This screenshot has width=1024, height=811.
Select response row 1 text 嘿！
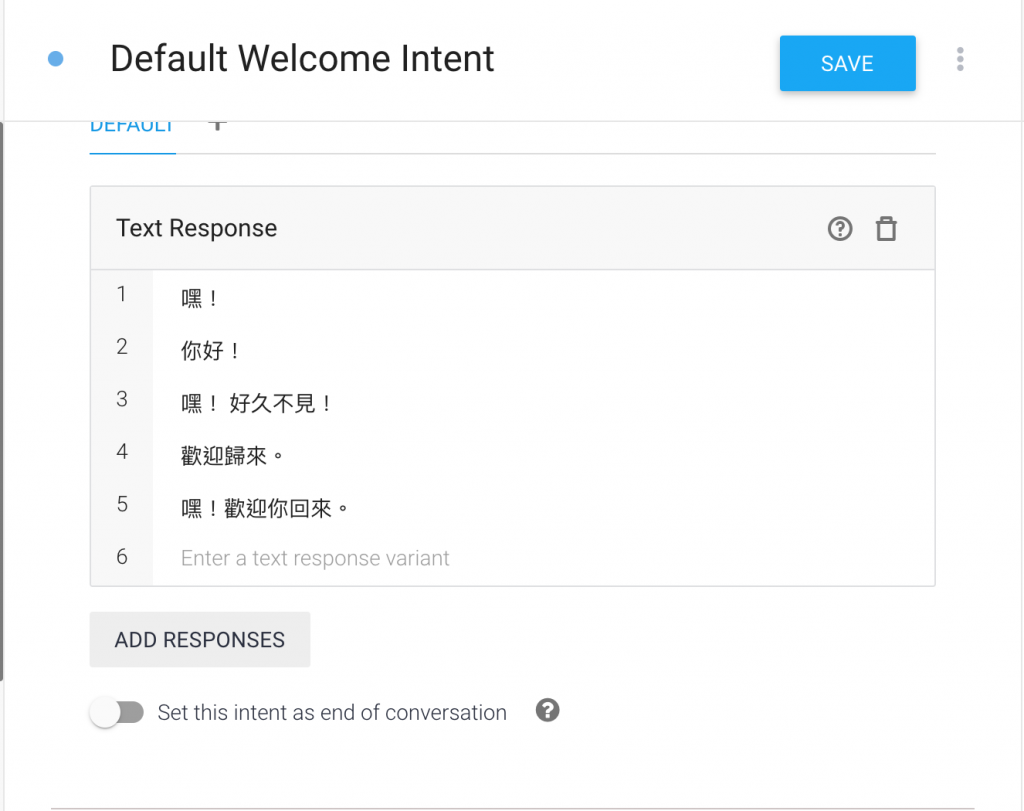200,298
